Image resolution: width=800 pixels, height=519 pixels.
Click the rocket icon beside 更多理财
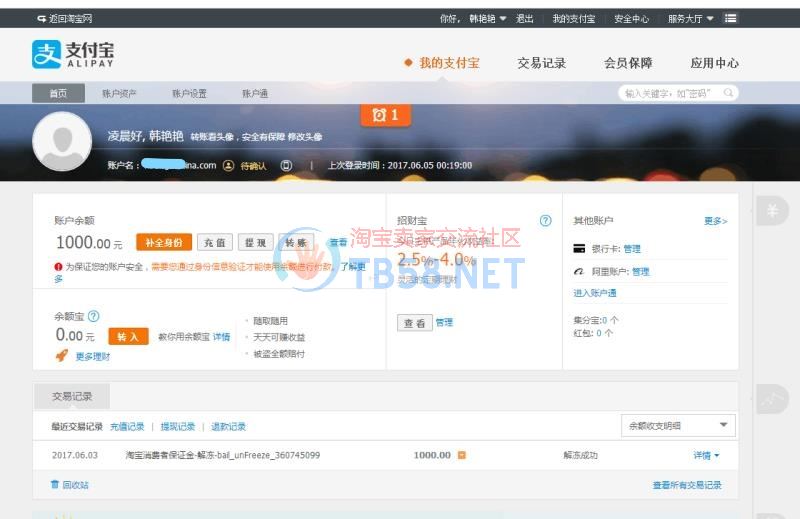coord(62,355)
